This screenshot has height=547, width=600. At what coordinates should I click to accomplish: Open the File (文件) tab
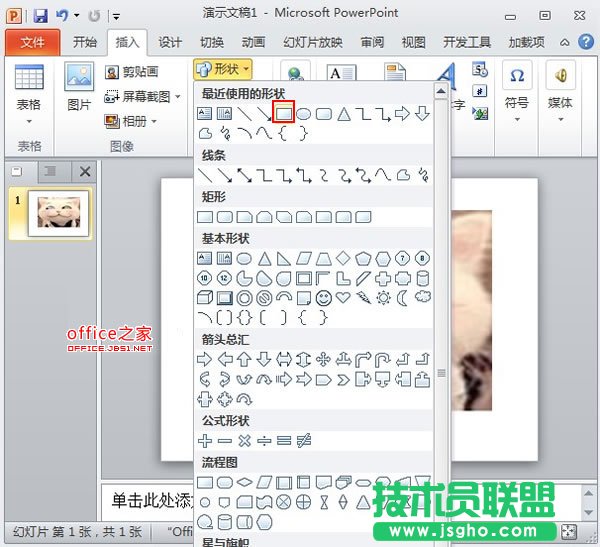(33, 42)
